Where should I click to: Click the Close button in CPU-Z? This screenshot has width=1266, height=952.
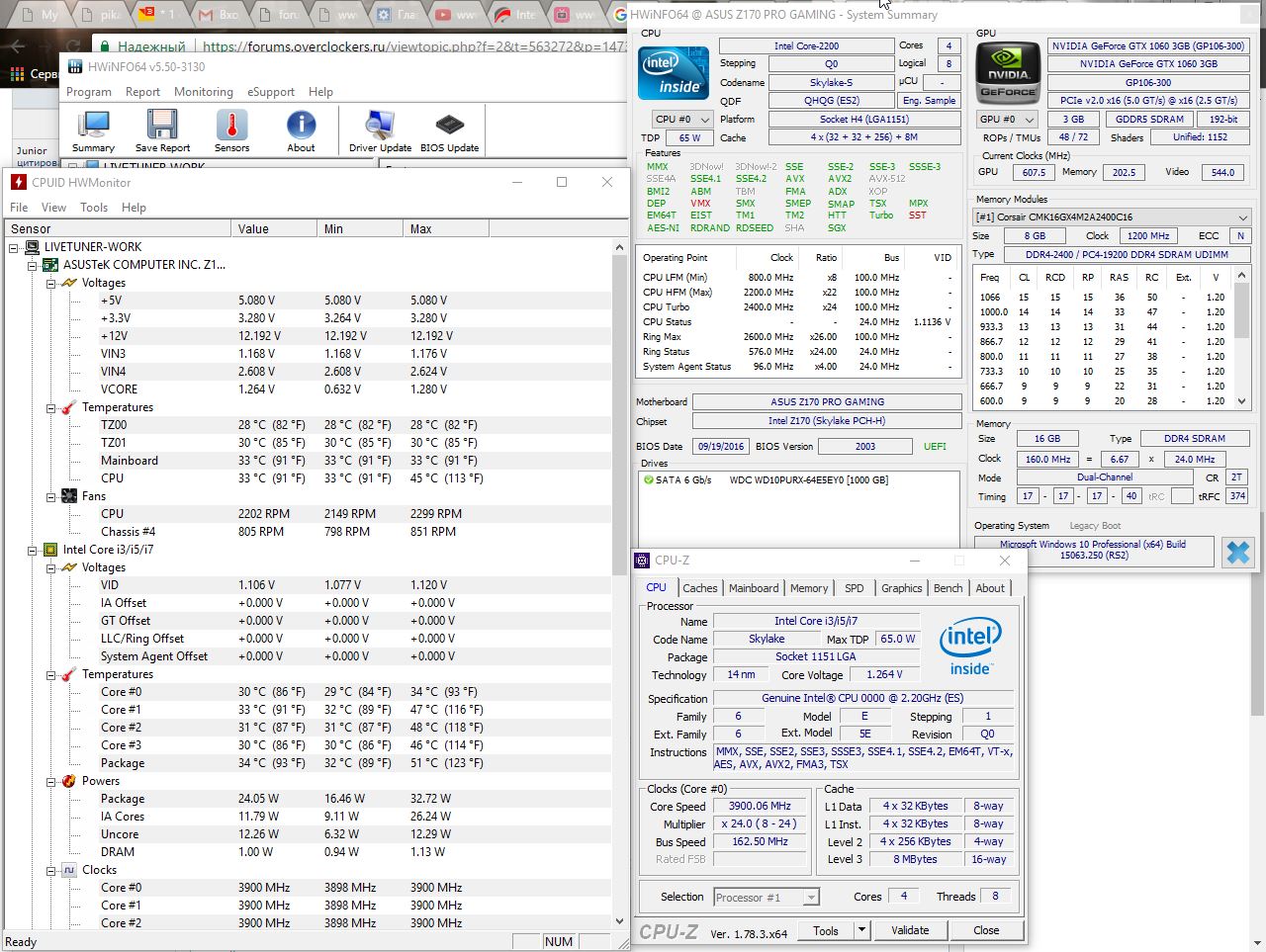pyautogui.click(x=986, y=930)
